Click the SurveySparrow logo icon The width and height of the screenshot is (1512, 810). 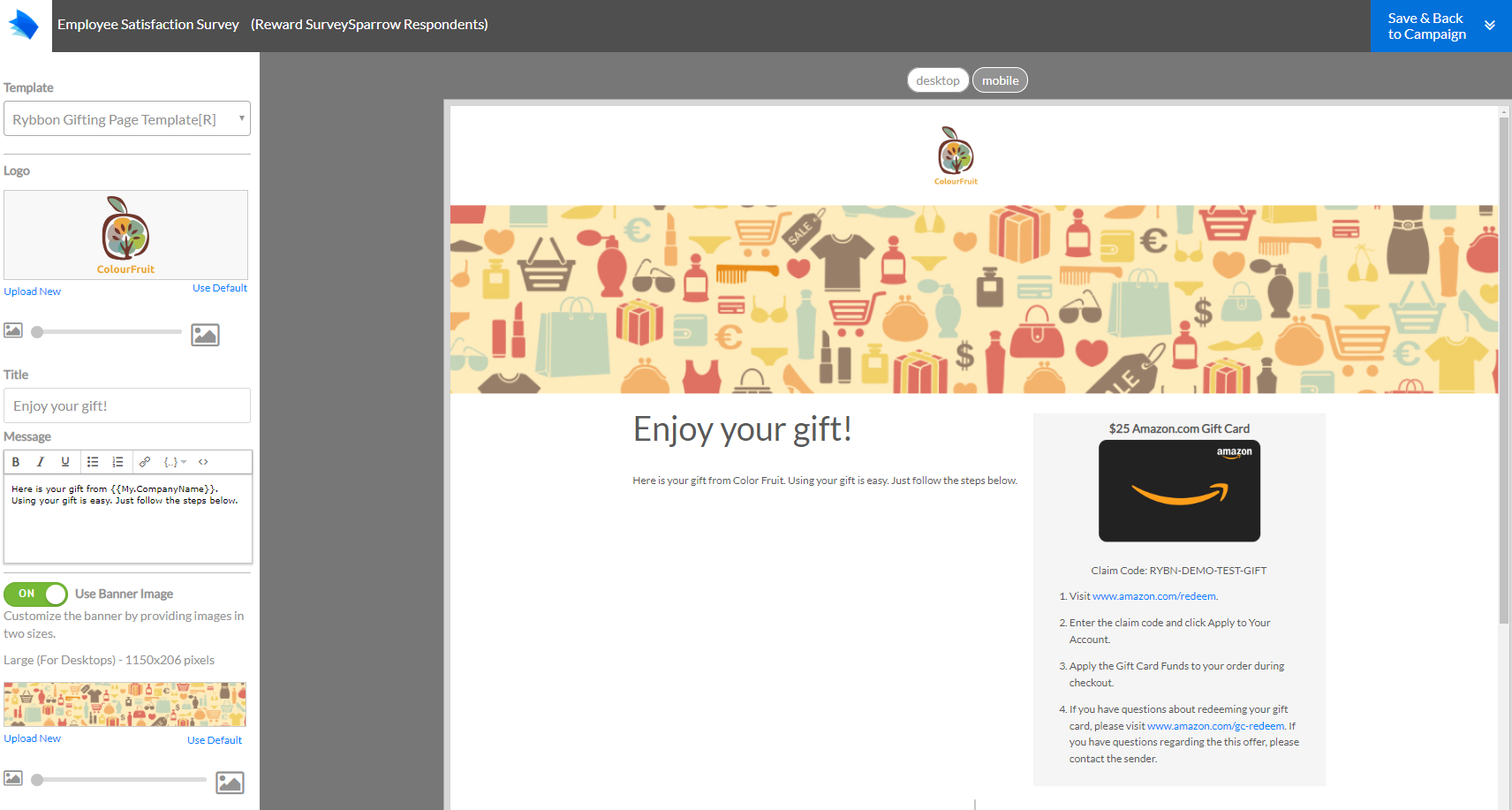click(24, 25)
